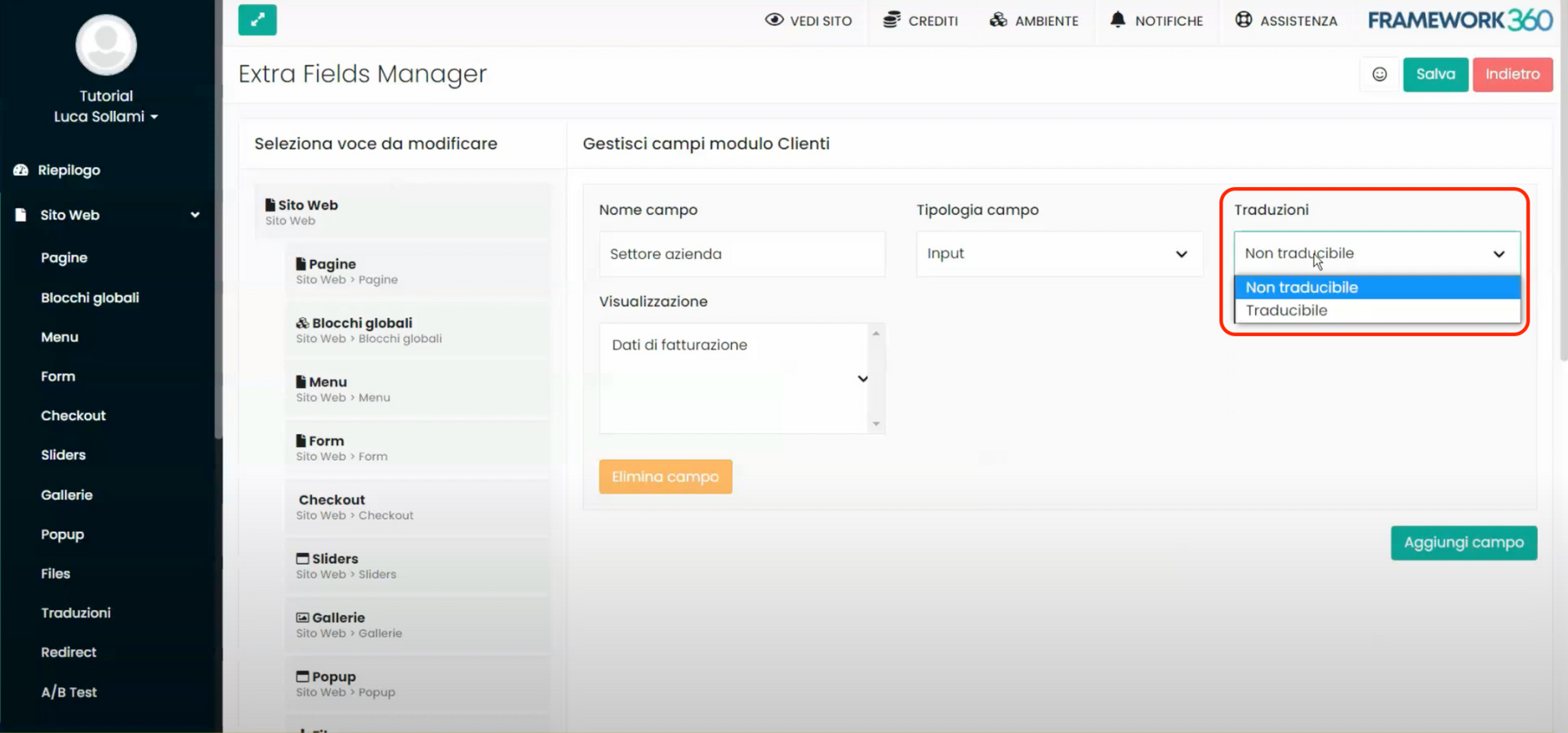The height and width of the screenshot is (733, 1568).
Task: Click the user profile avatar
Action: pyautogui.click(x=106, y=45)
